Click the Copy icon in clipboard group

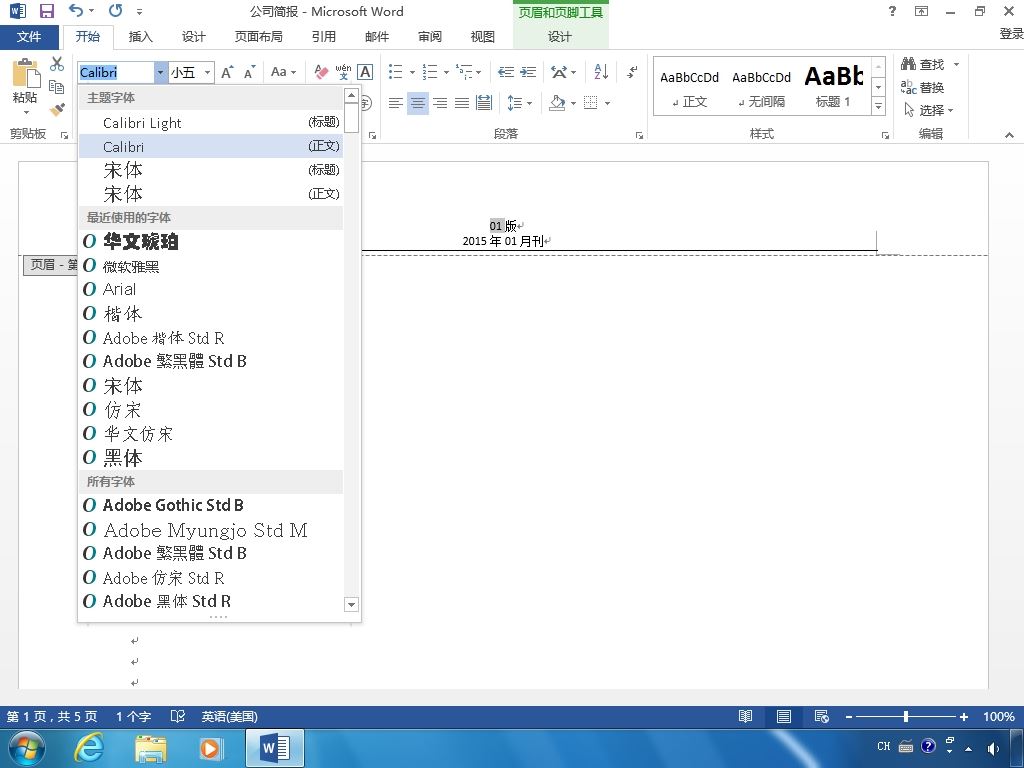(x=57, y=87)
